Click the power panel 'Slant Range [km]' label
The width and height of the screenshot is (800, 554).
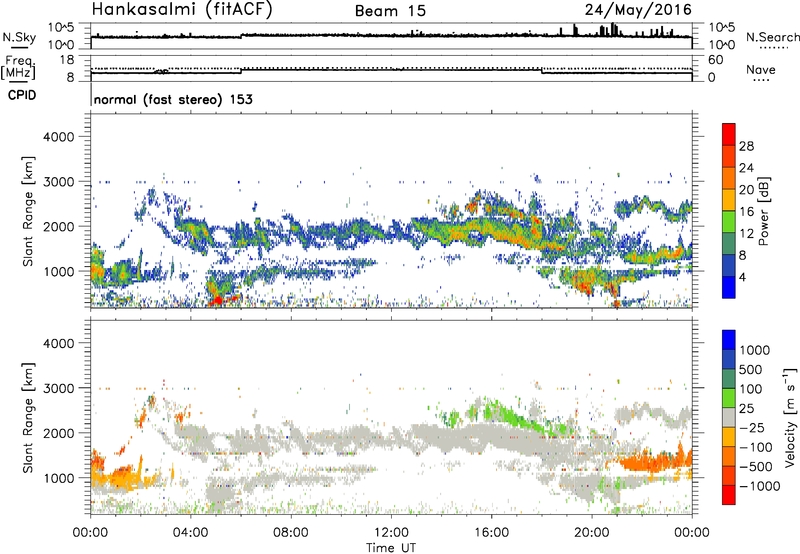28,211
